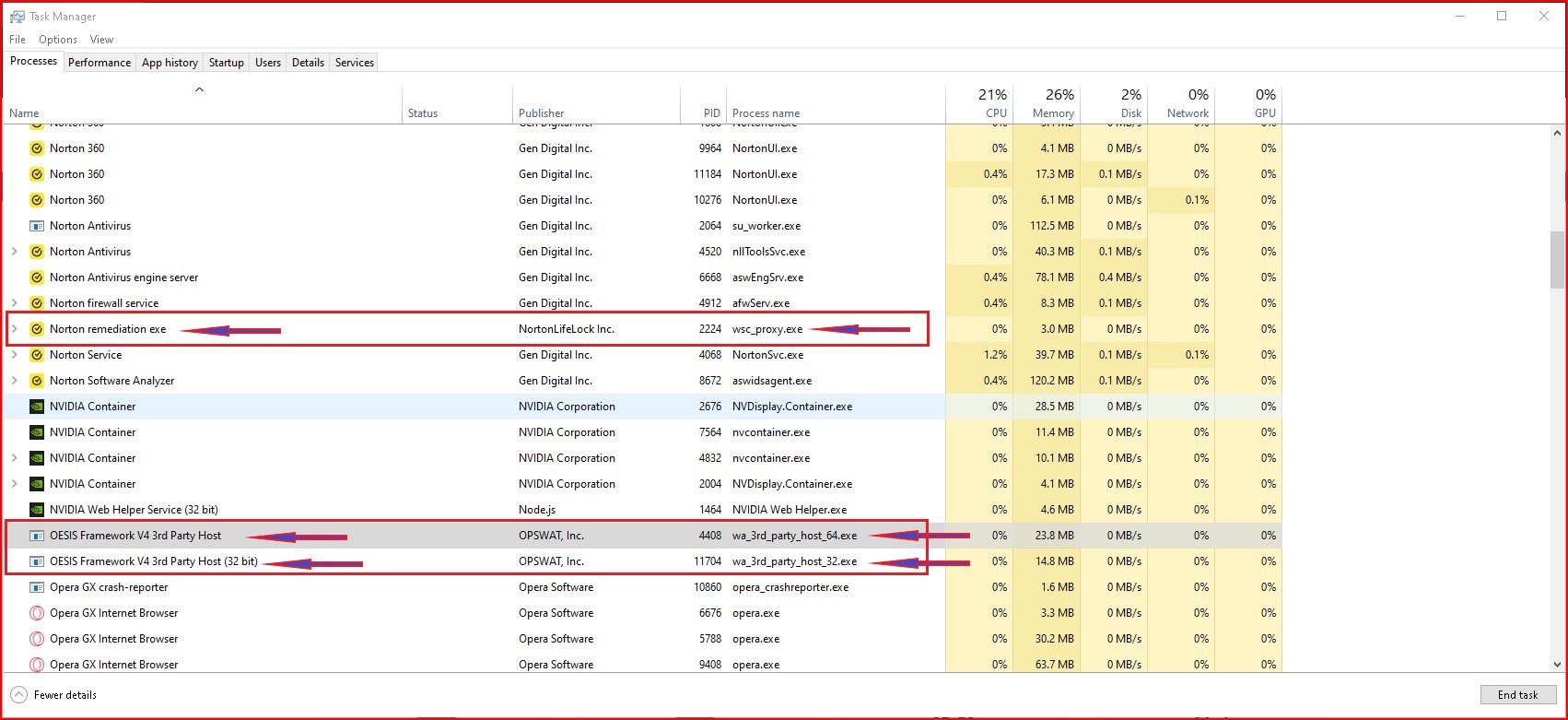The height and width of the screenshot is (720, 1568).
Task: Click the Fewer details collapse arrow icon
Action: click(19, 695)
